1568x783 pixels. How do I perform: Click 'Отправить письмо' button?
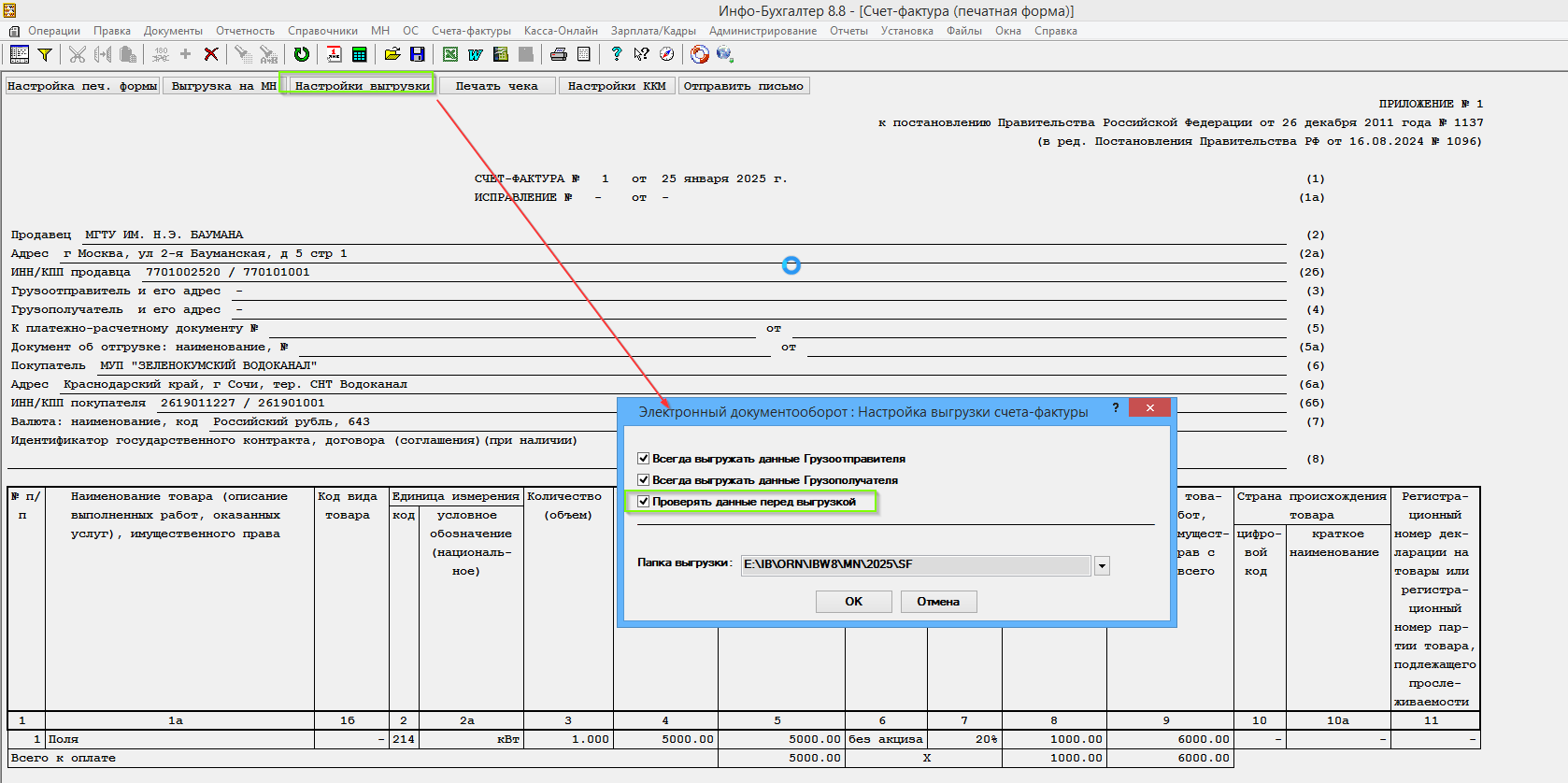pyautogui.click(x=743, y=86)
